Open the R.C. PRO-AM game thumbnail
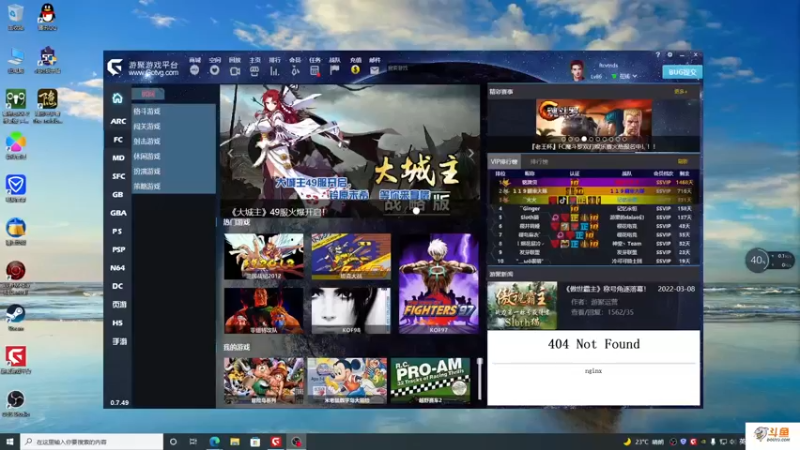Screen dimensions: 800x450 coord(430,381)
